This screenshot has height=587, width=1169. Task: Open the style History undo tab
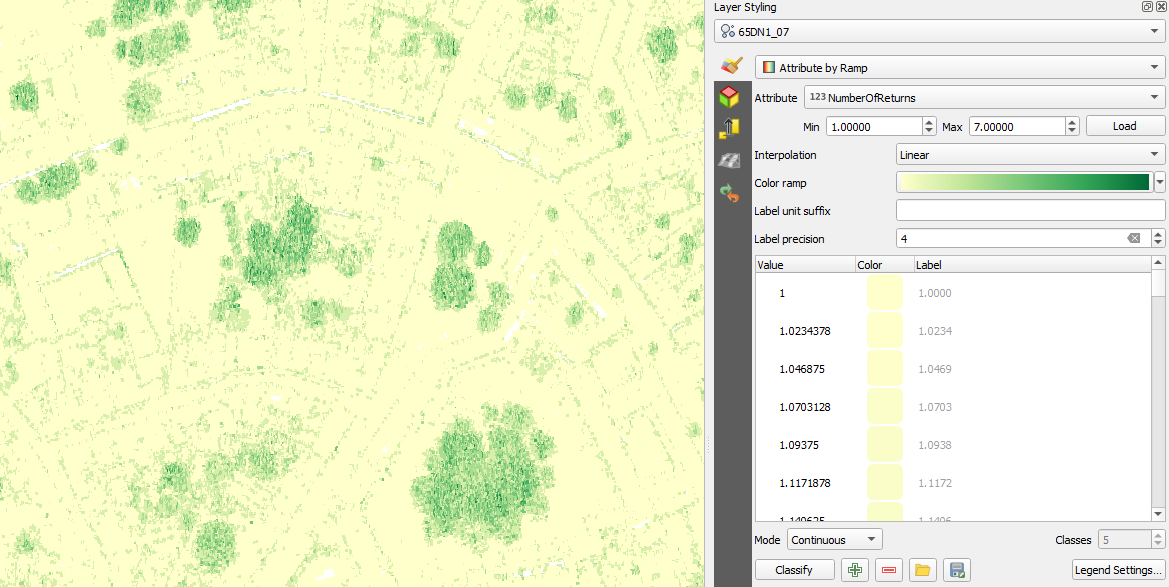[728, 192]
